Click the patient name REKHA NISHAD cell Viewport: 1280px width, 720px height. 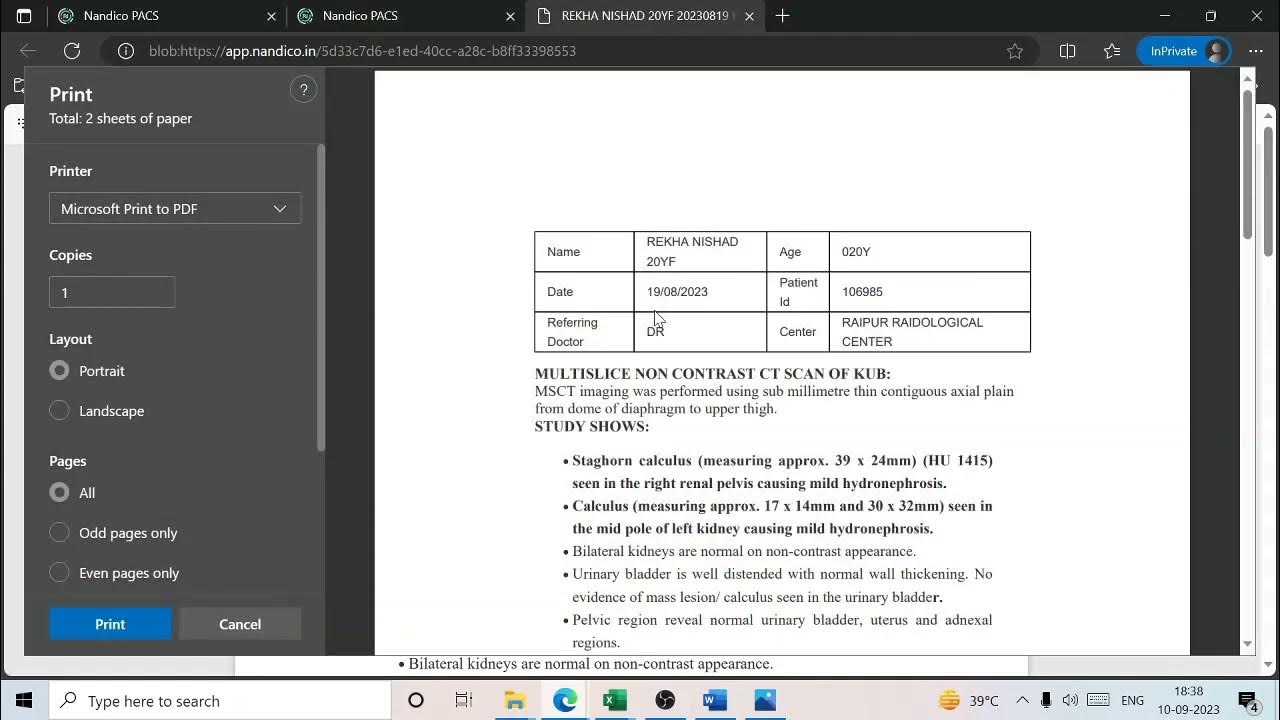pos(700,252)
